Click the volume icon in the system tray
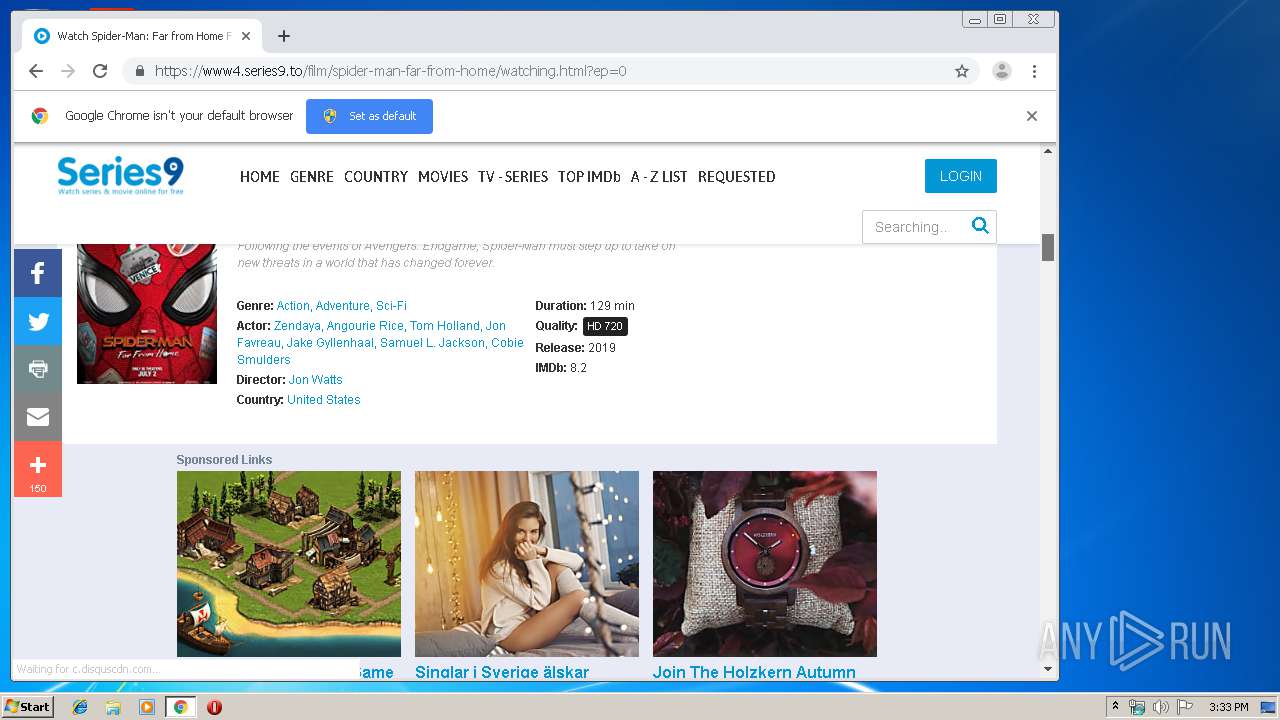 [1160, 707]
